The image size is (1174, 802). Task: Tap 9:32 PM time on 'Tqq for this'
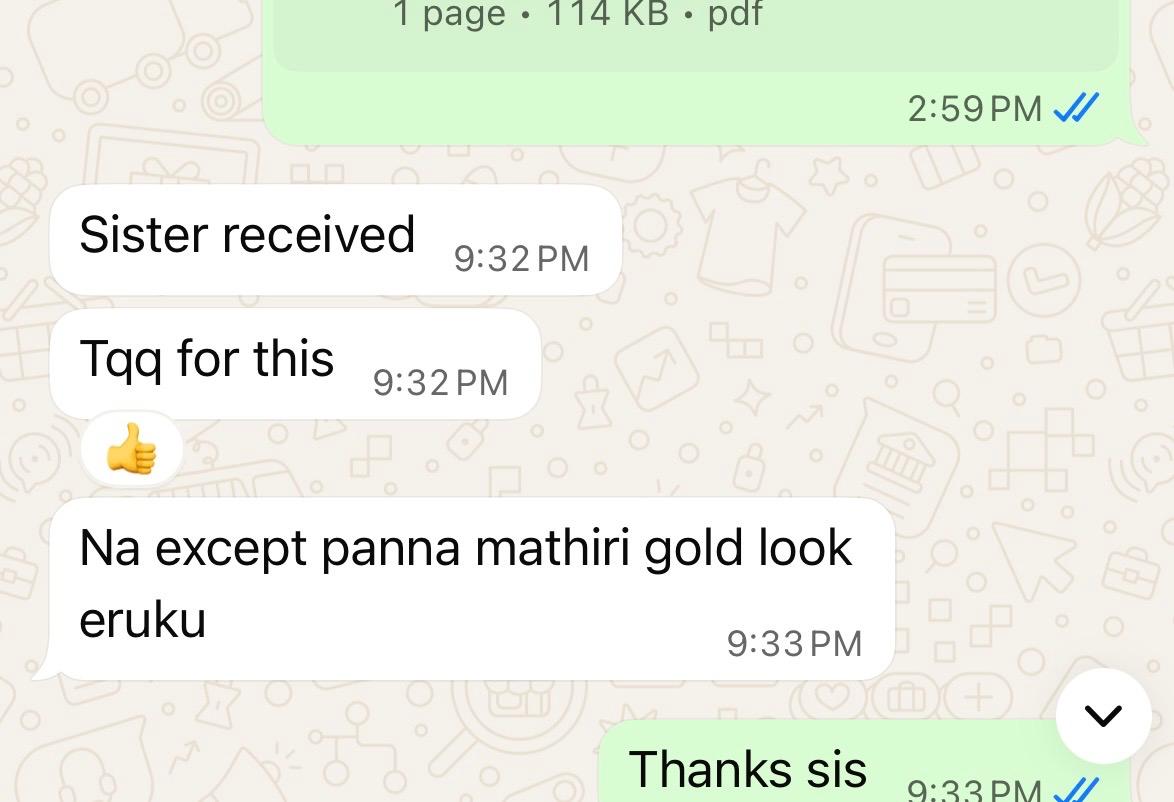coord(440,383)
